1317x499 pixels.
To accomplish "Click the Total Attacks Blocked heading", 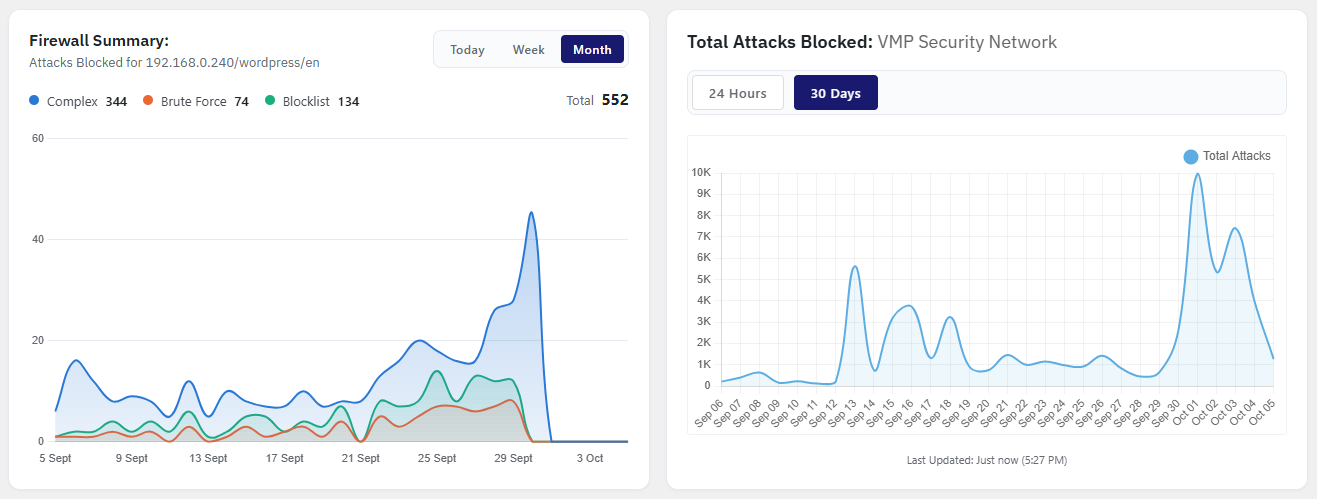I will [780, 42].
